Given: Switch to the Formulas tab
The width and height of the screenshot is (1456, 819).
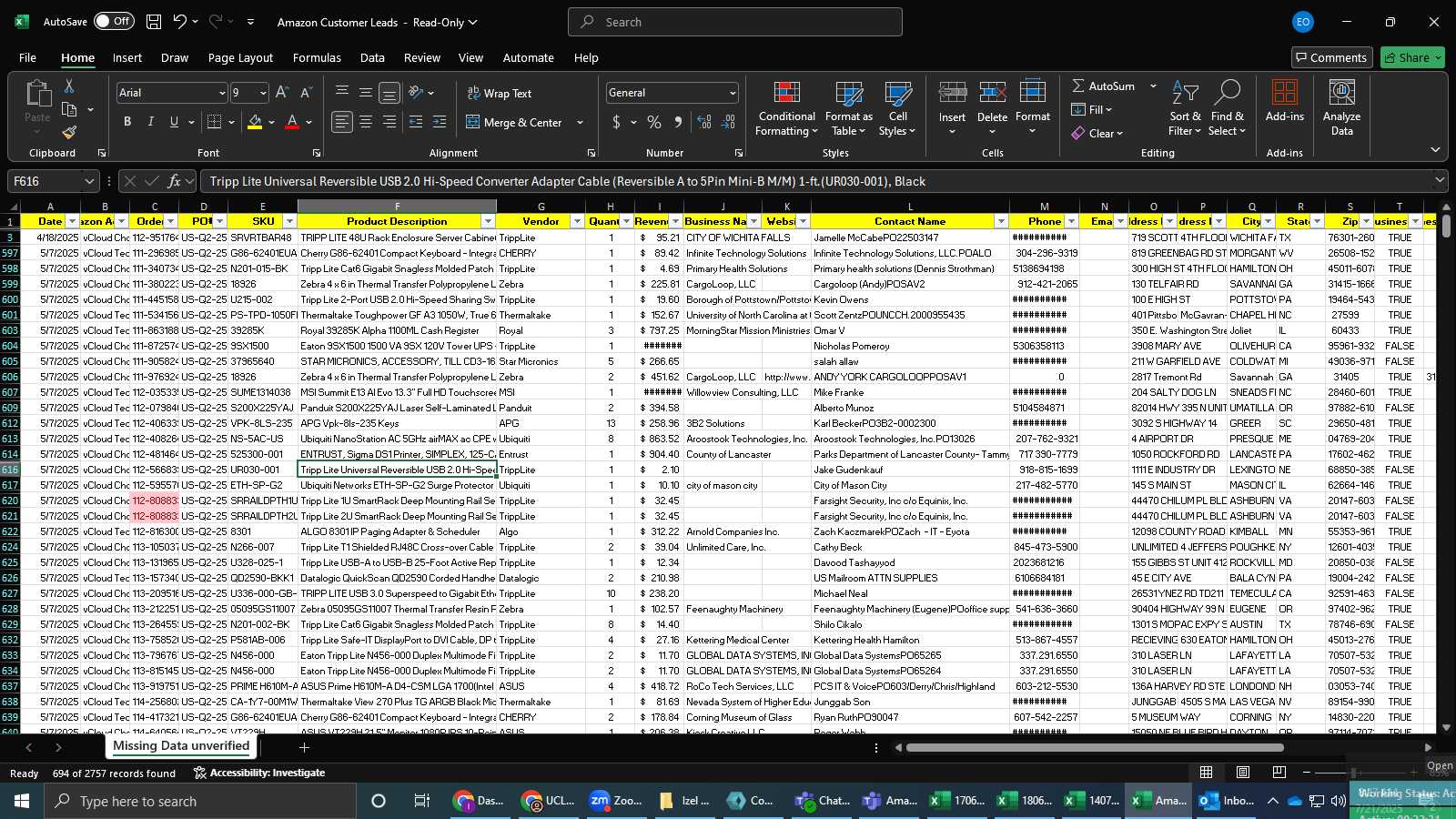Looking at the screenshot, I should pos(317,57).
